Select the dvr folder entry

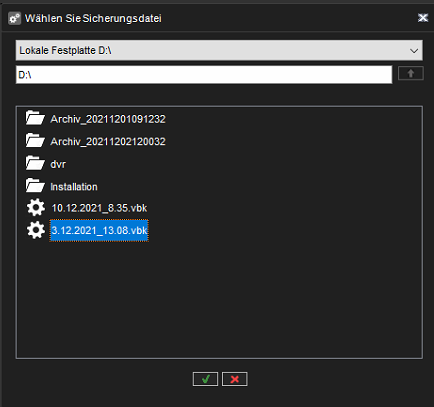click(x=58, y=164)
